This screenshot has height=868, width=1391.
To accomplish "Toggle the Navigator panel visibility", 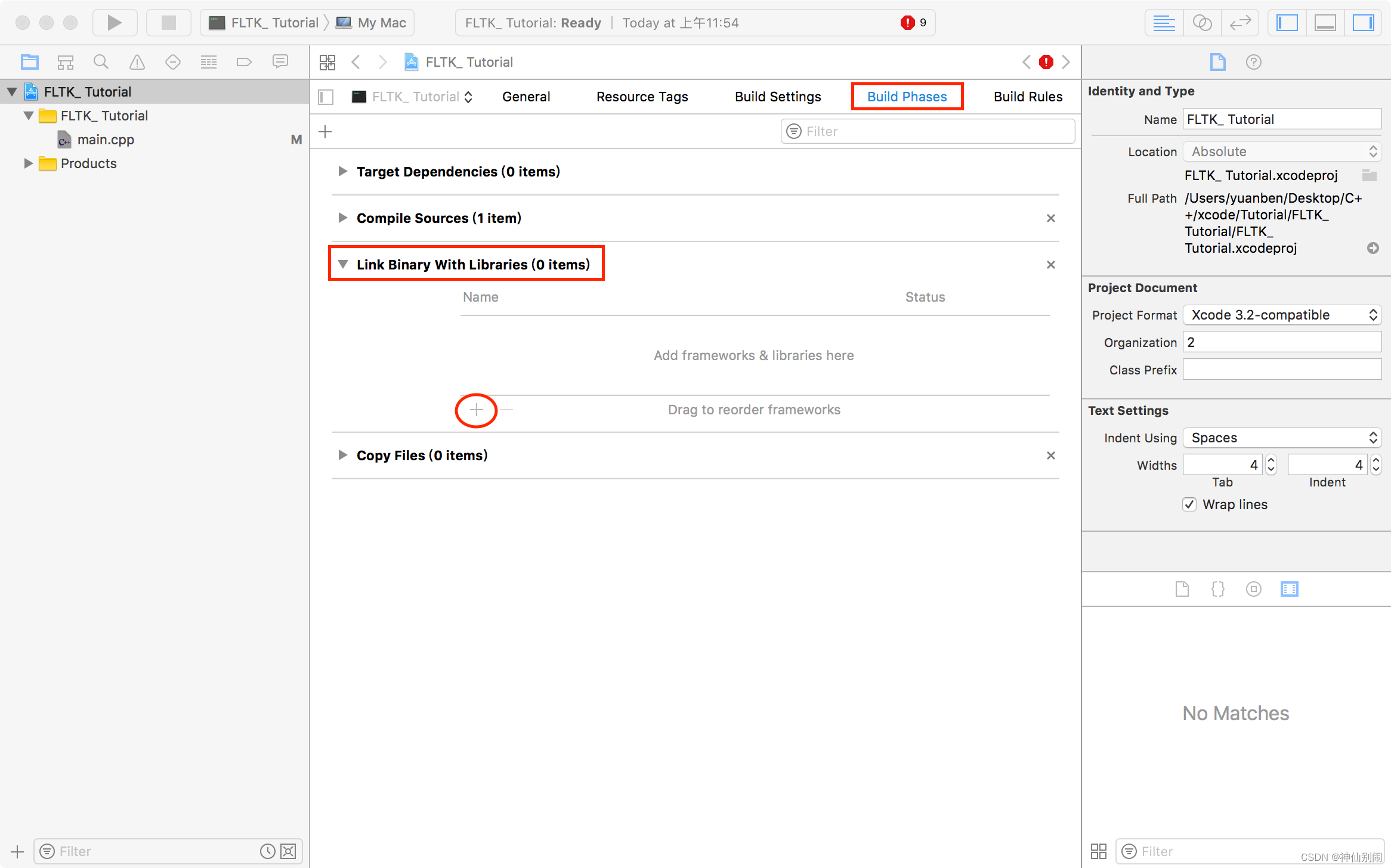I will 1287,23.
